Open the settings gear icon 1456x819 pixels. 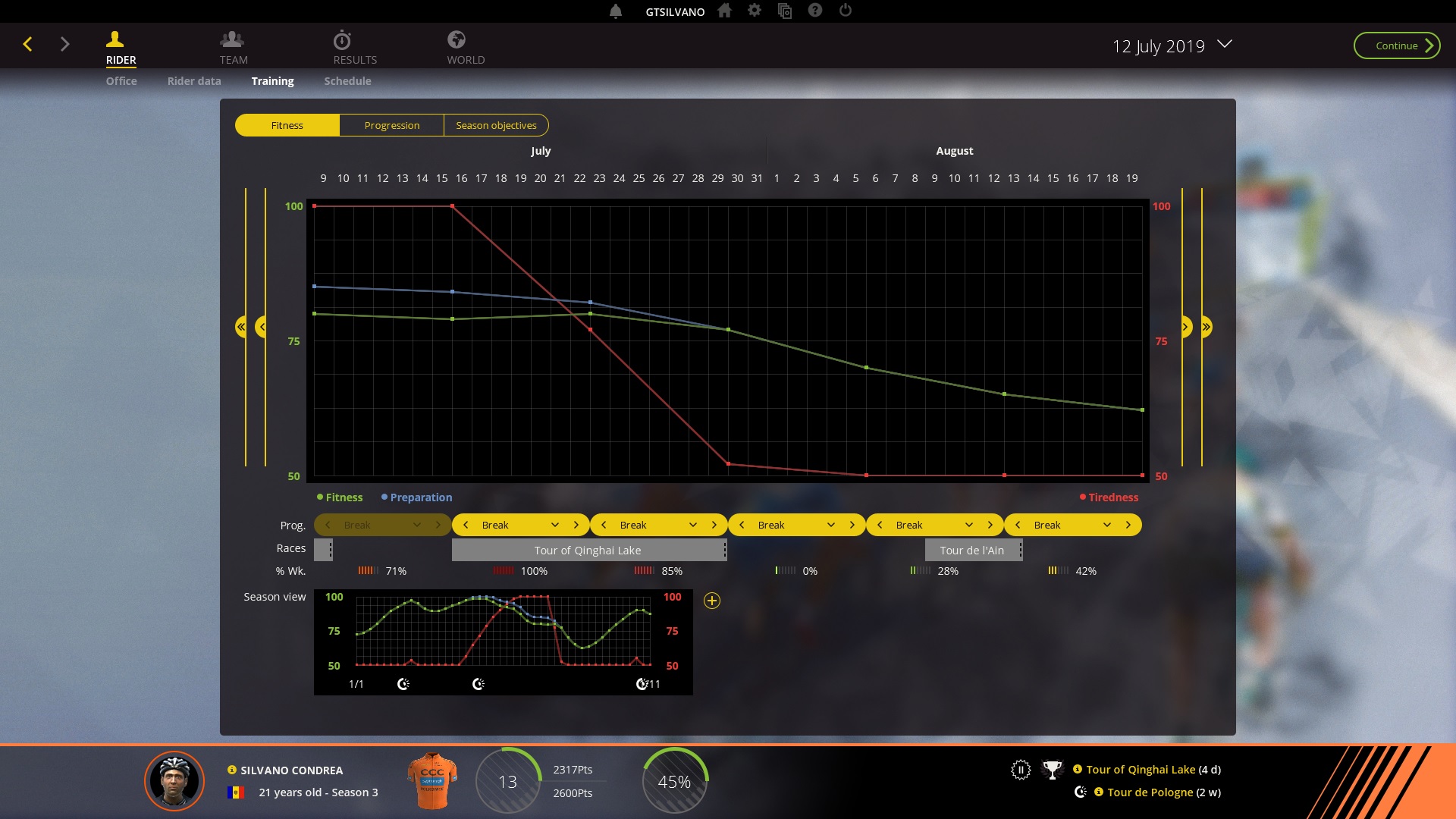coord(755,11)
